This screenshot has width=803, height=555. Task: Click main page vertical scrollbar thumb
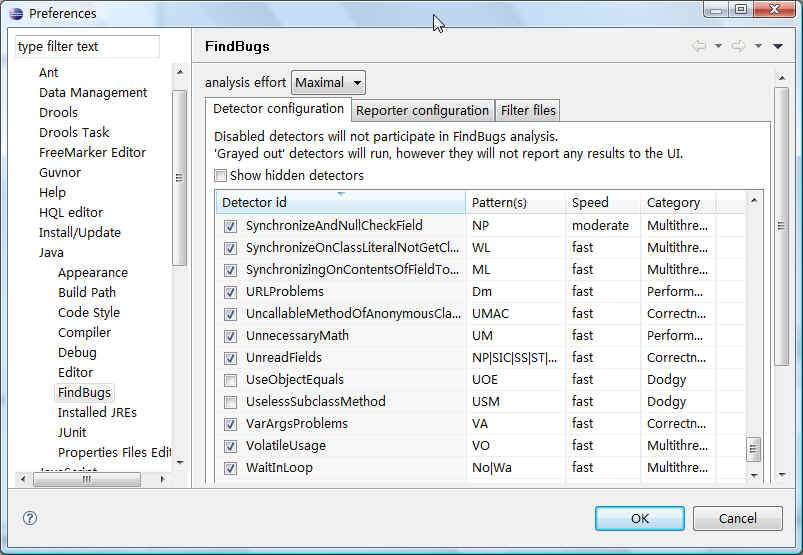[x=781, y=226]
